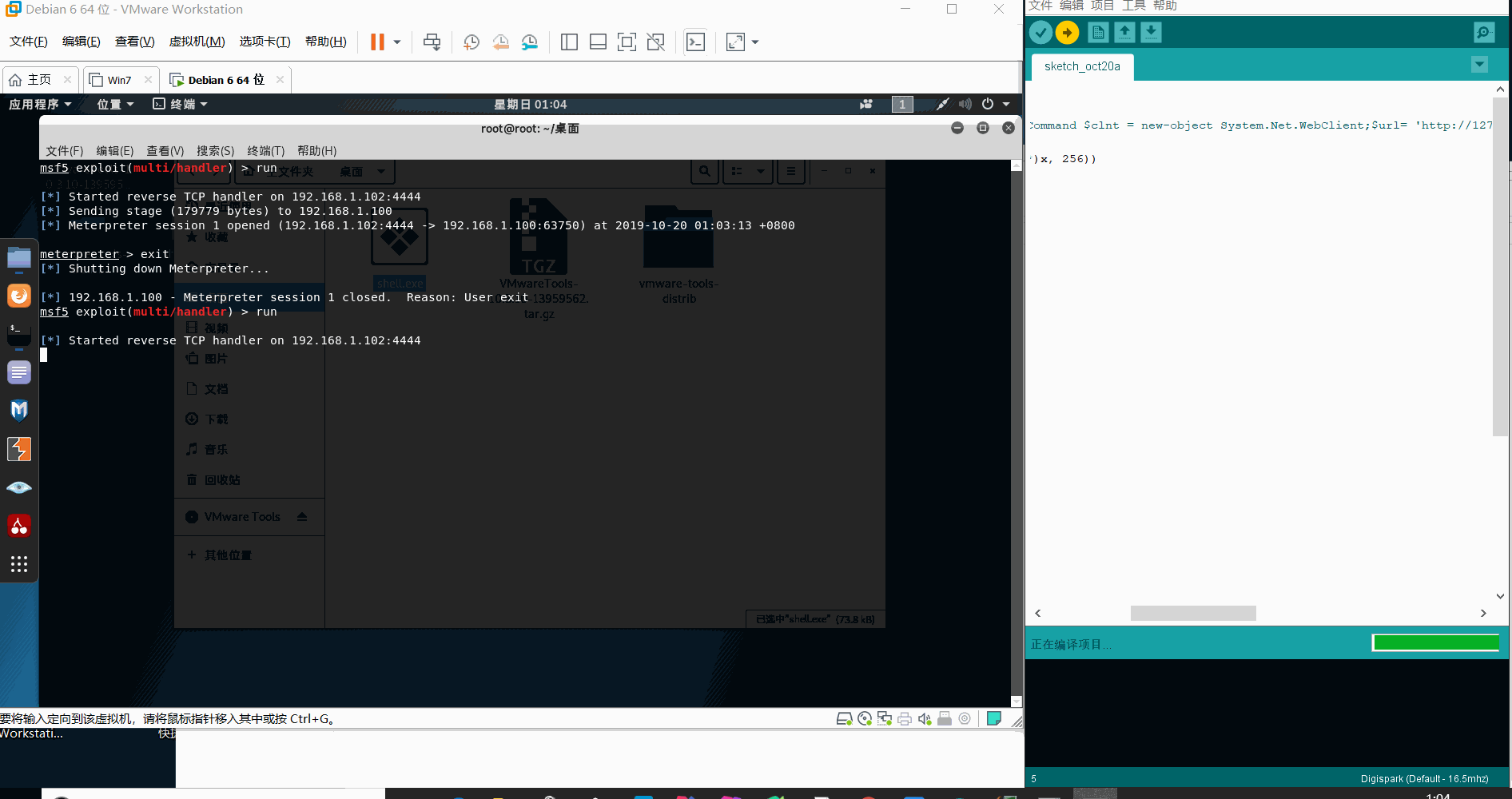Click the sound card status icon
This screenshot has height=799, width=1512.
coord(925,718)
